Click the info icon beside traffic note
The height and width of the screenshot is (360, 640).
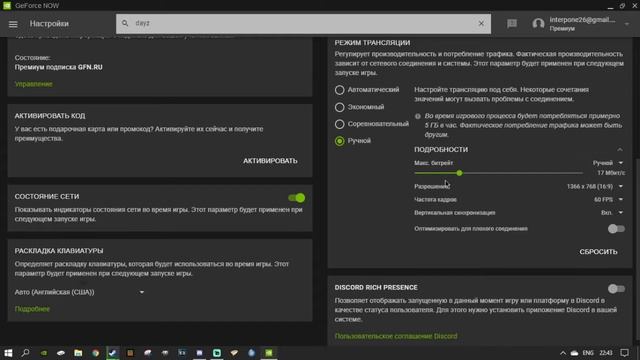(418, 116)
